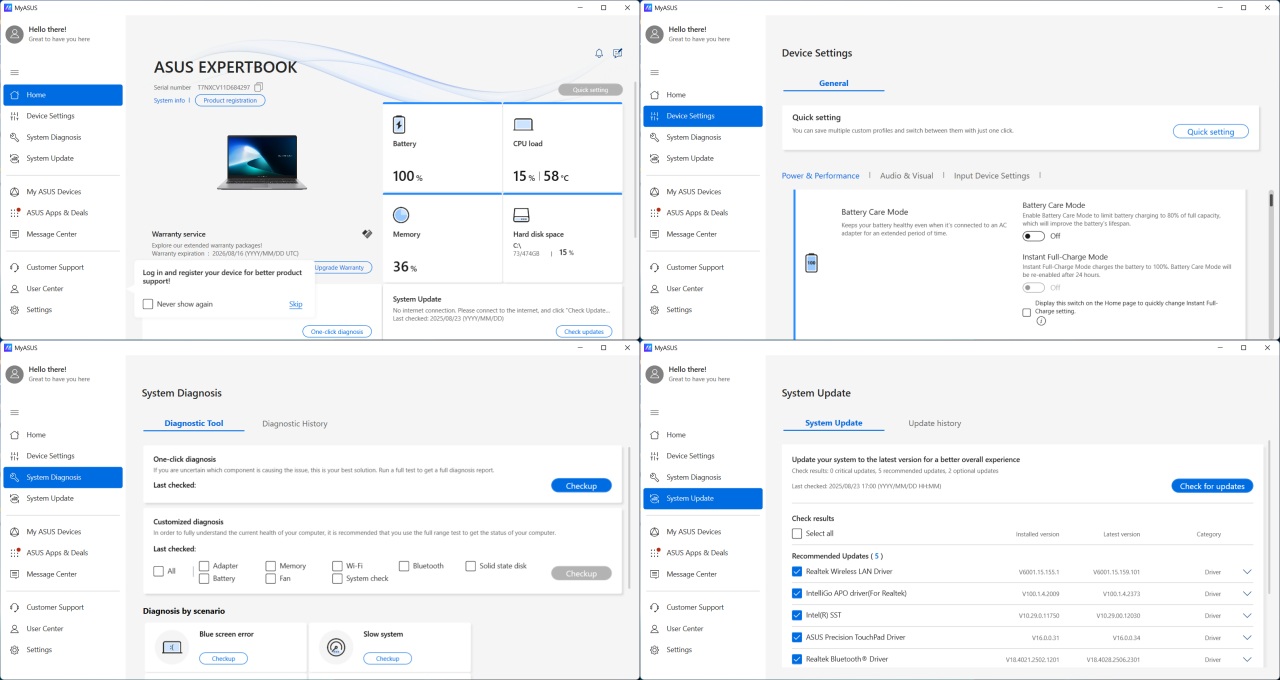Switch to the Update history tab
This screenshot has width=1280, height=680.
(934, 423)
